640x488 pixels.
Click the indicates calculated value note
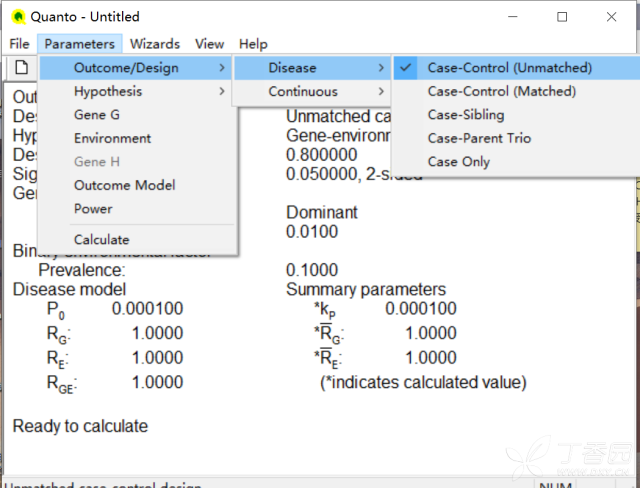pos(423,383)
